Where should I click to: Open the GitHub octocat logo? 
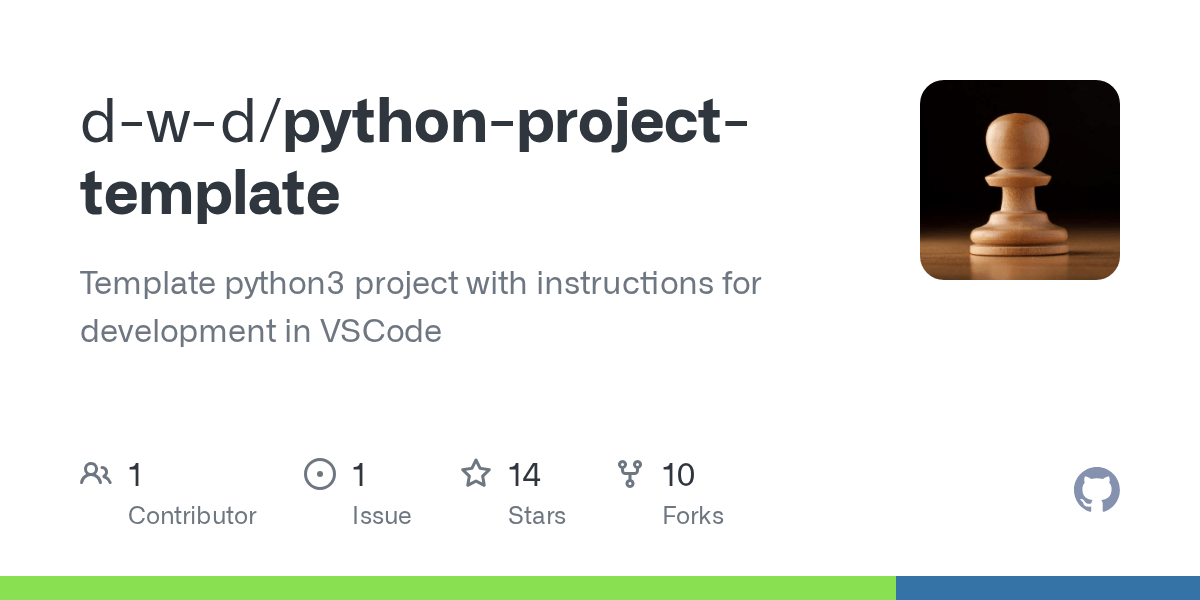[1097, 490]
